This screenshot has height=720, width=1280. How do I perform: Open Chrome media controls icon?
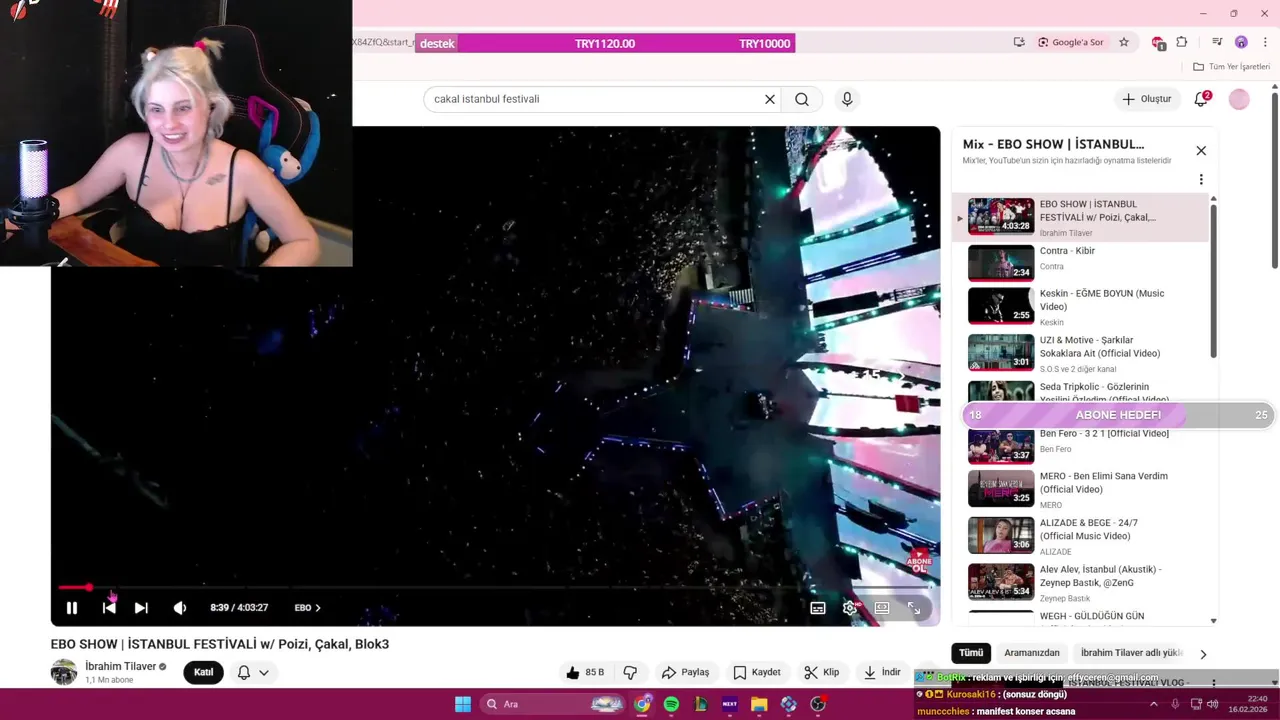click(1217, 42)
